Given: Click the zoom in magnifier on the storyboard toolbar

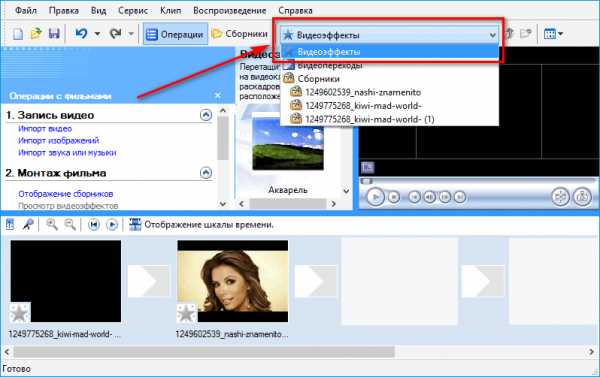Looking at the screenshot, I should click(x=52, y=225).
